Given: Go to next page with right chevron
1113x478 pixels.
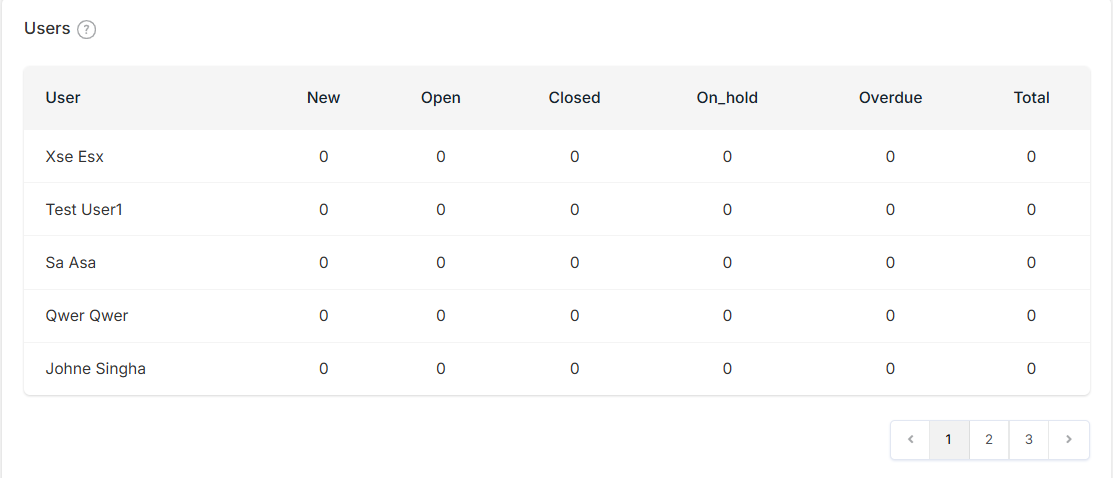Looking at the screenshot, I should pyautogui.click(x=1069, y=440).
